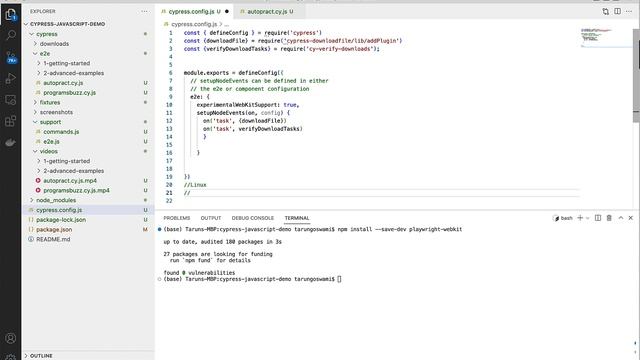Place cursor on line 21 comment
640x360 pixels.
coord(187,193)
